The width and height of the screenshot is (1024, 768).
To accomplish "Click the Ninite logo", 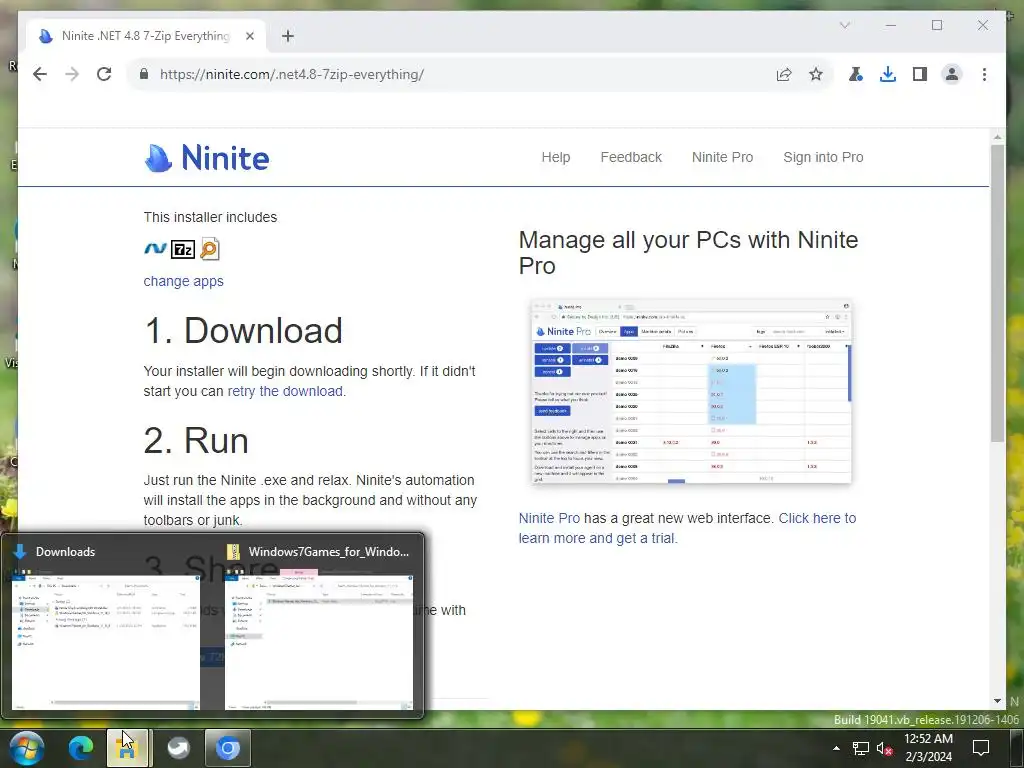I will (206, 157).
